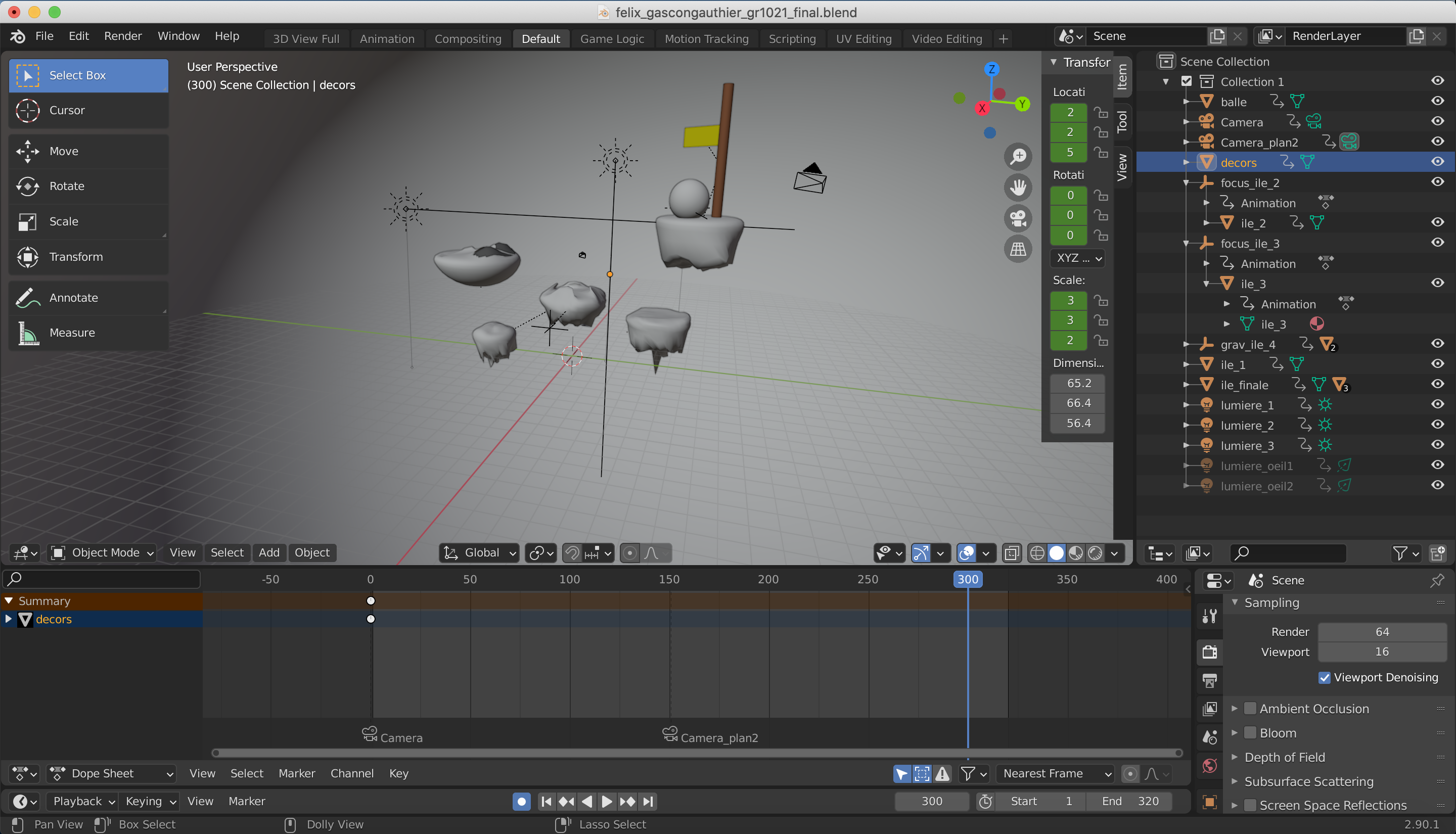Open the Render menu
Viewport: 1456px width, 834px height.
(x=122, y=36)
